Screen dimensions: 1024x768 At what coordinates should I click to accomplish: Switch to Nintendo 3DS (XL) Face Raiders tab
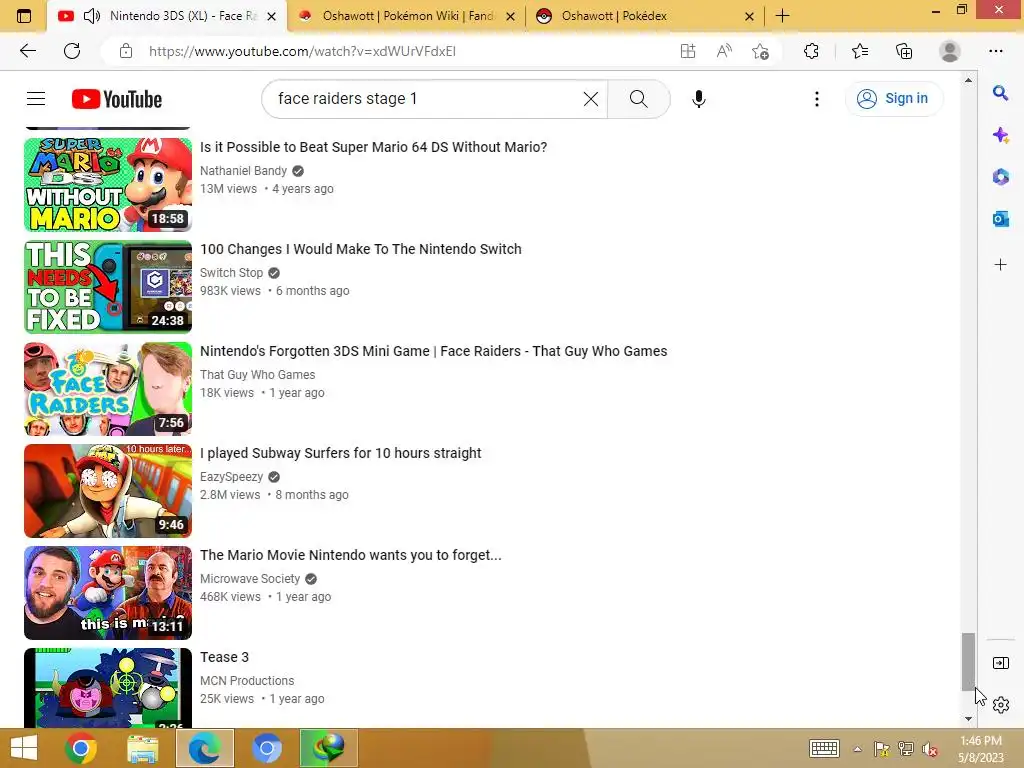coord(167,16)
